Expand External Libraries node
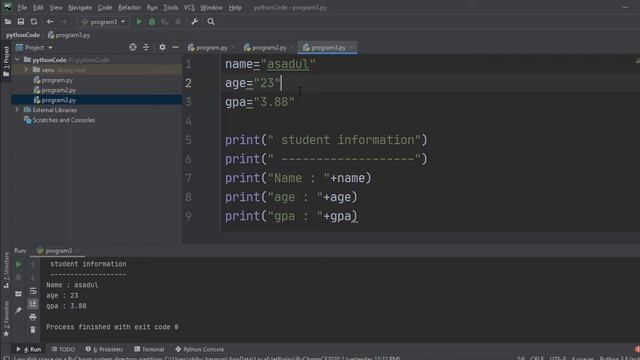This screenshot has width=640, height=360. click(17, 110)
